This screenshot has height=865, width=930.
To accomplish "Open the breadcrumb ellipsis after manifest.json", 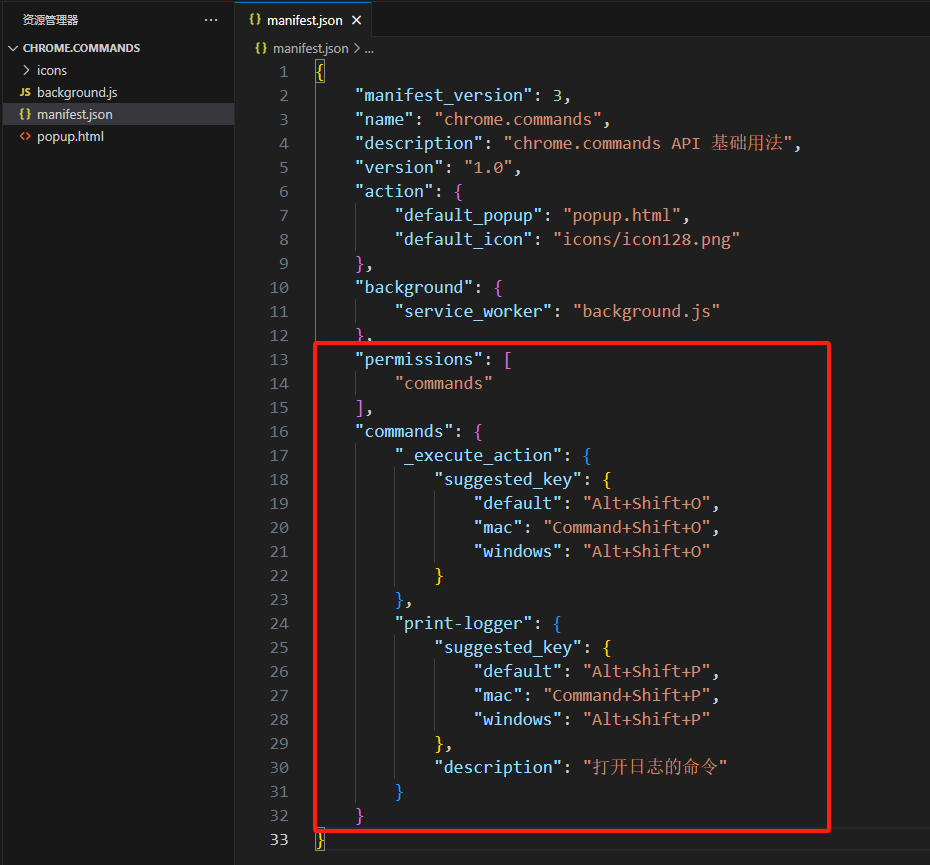I will point(368,48).
